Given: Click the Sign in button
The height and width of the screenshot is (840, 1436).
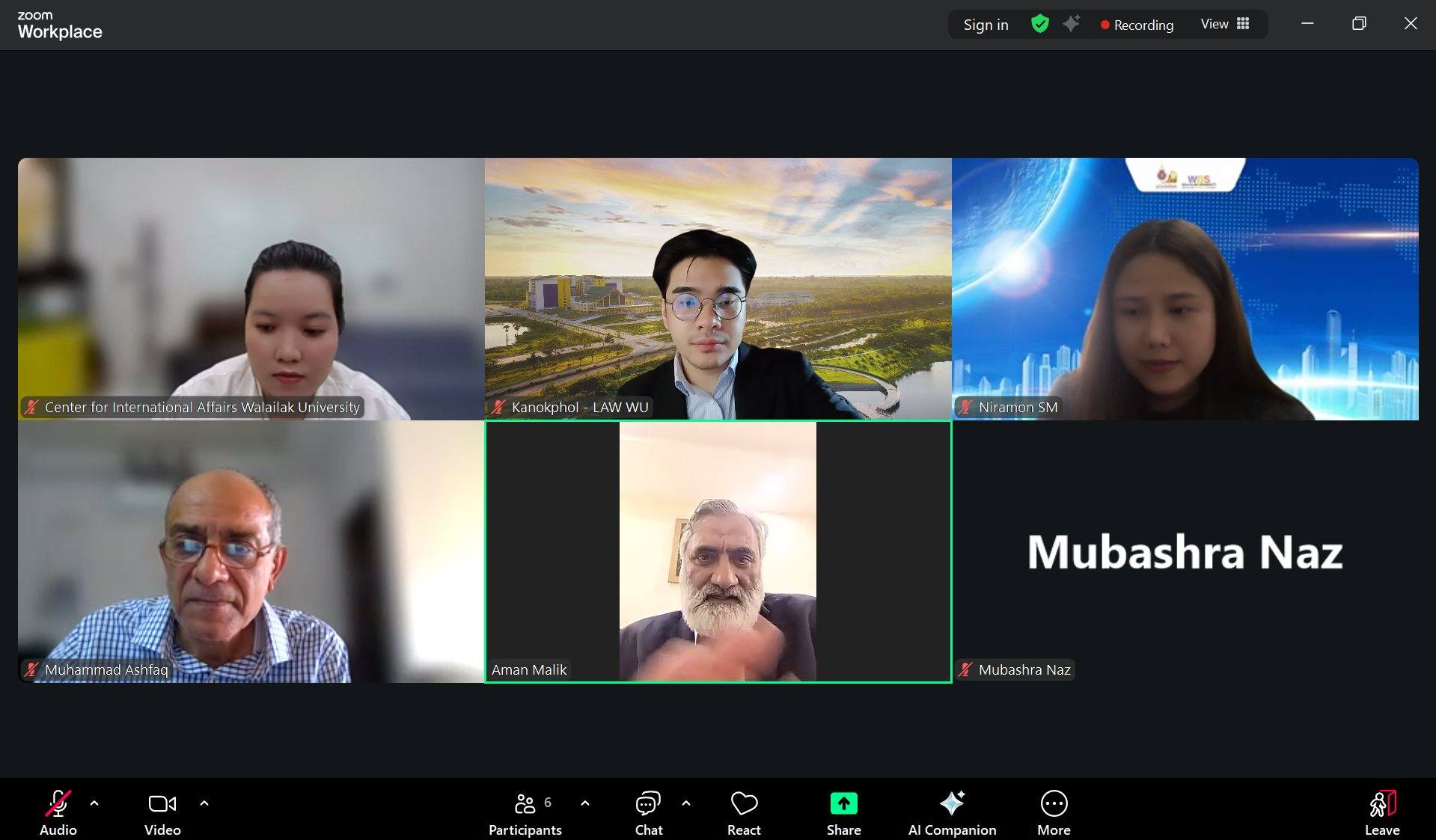Looking at the screenshot, I should [x=986, y=25].
